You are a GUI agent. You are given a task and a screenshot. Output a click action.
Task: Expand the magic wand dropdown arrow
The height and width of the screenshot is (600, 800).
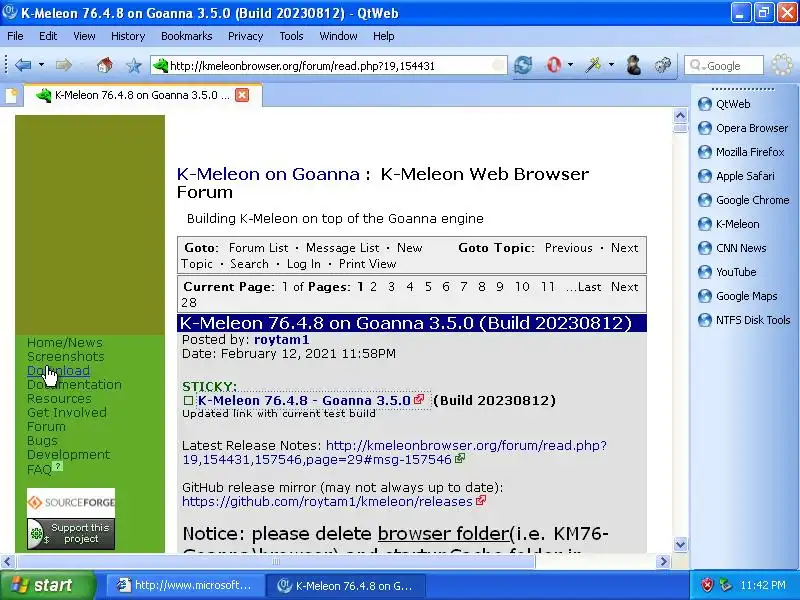[611, 65]
